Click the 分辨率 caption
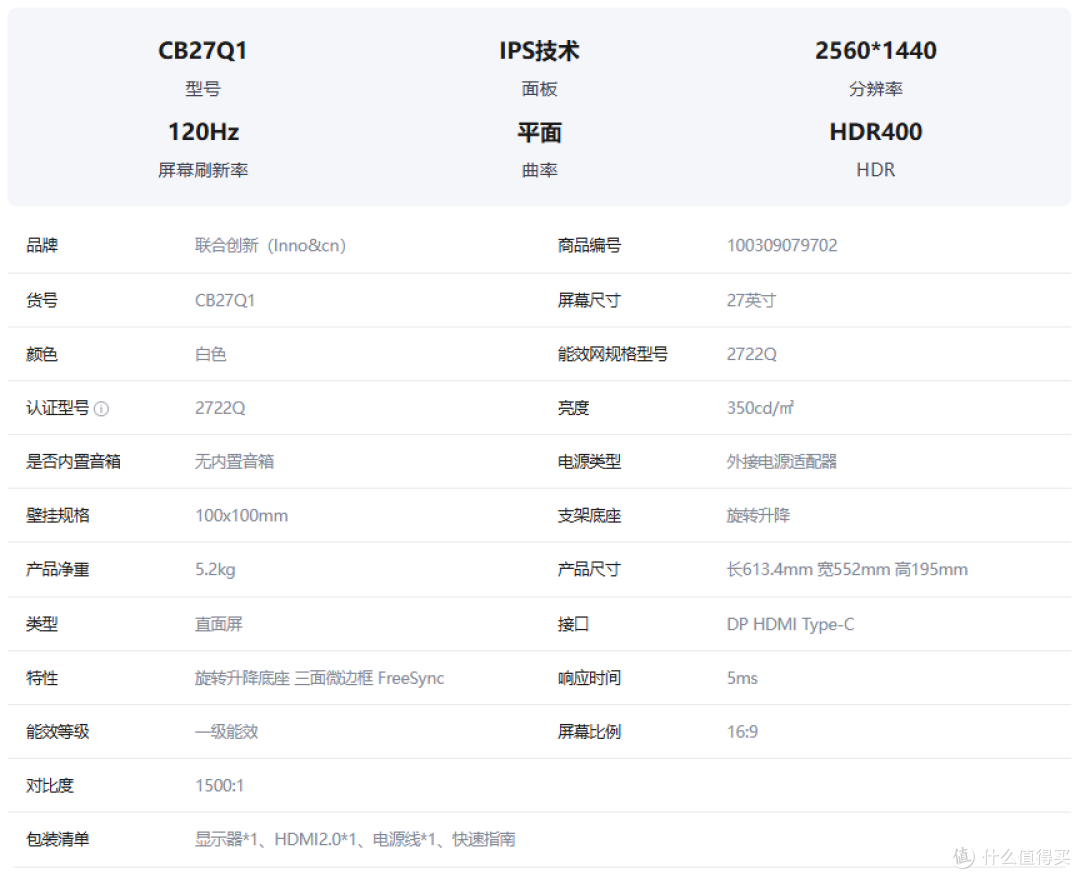 click(x=875, y=89)
